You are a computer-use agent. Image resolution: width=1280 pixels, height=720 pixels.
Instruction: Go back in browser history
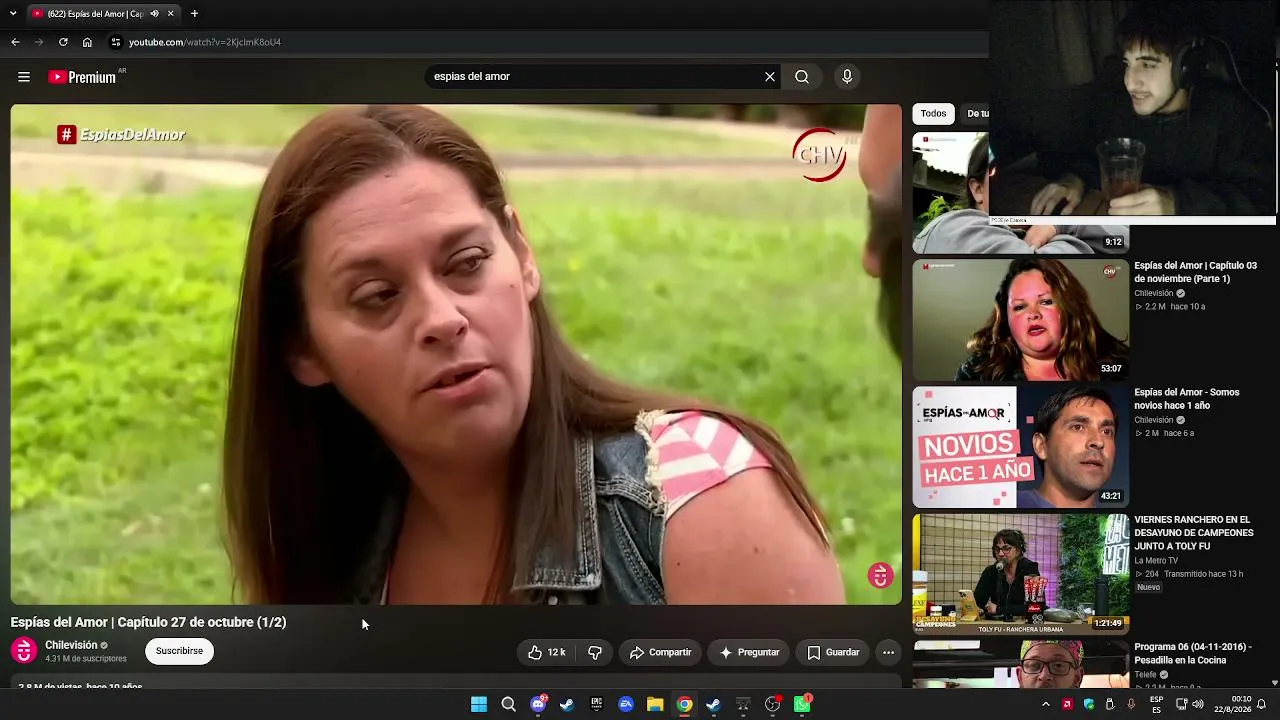point(15,42)
